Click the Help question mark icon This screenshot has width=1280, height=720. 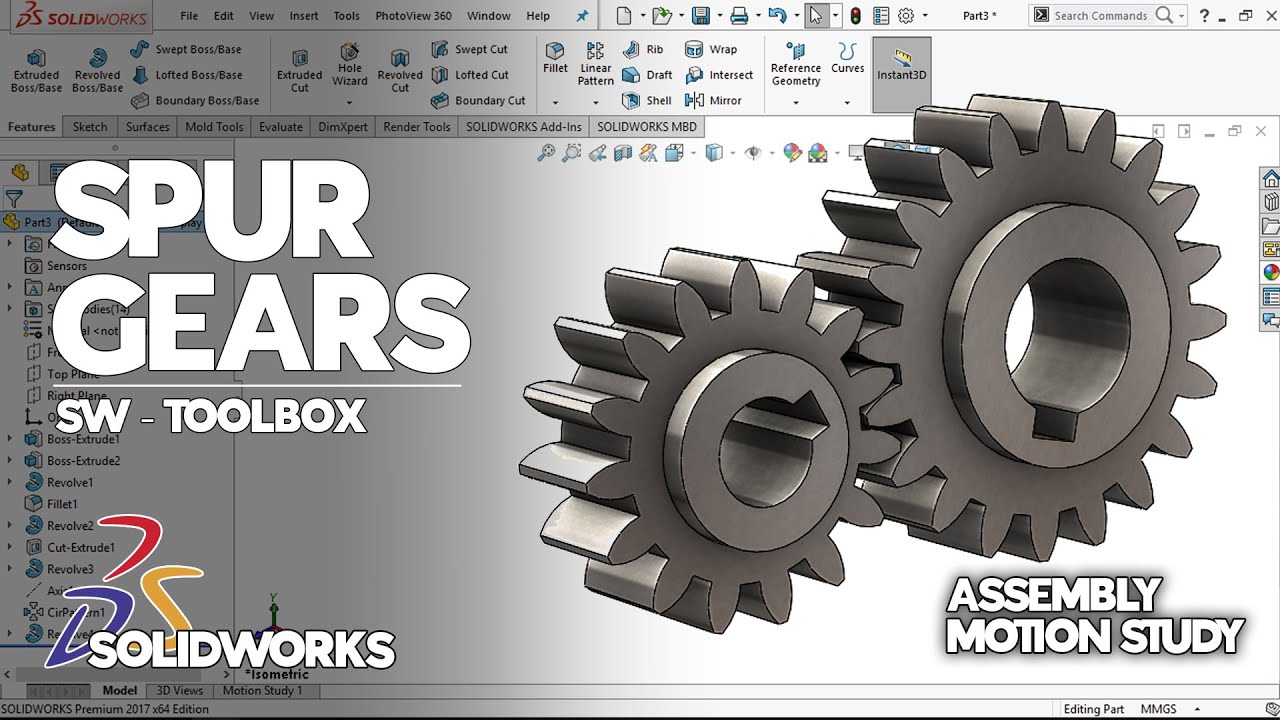click(x=1204, y=15)
